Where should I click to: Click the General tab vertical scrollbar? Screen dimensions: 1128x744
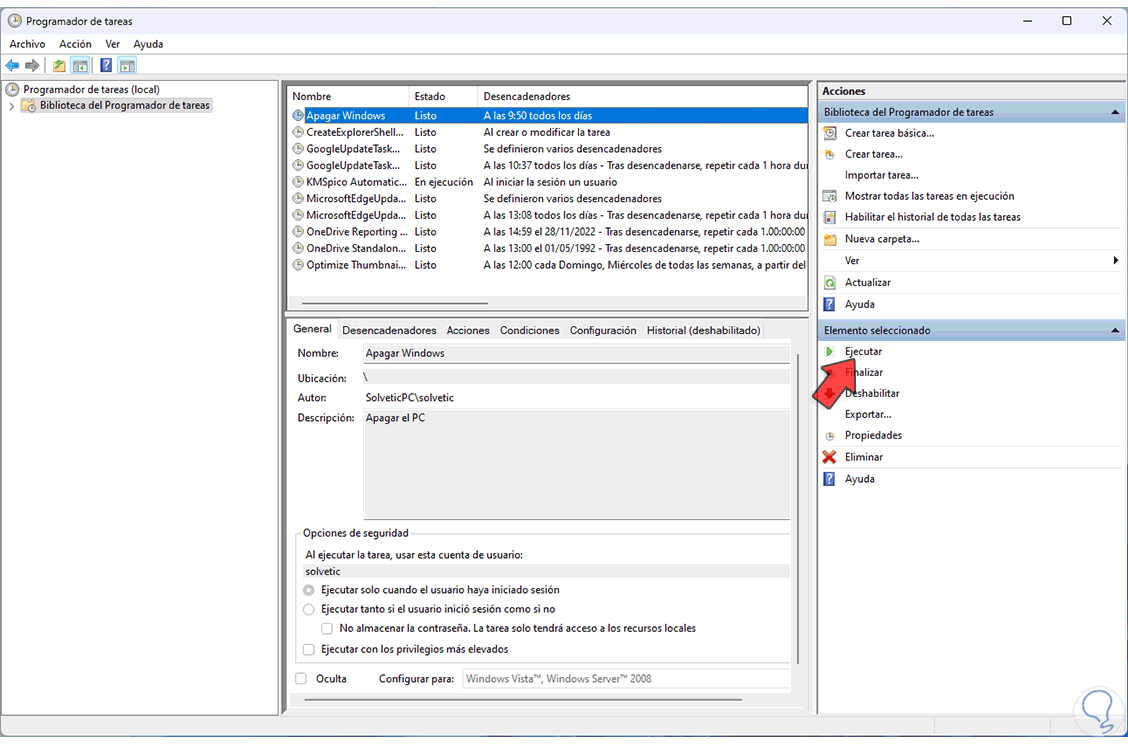coord(798,507)
